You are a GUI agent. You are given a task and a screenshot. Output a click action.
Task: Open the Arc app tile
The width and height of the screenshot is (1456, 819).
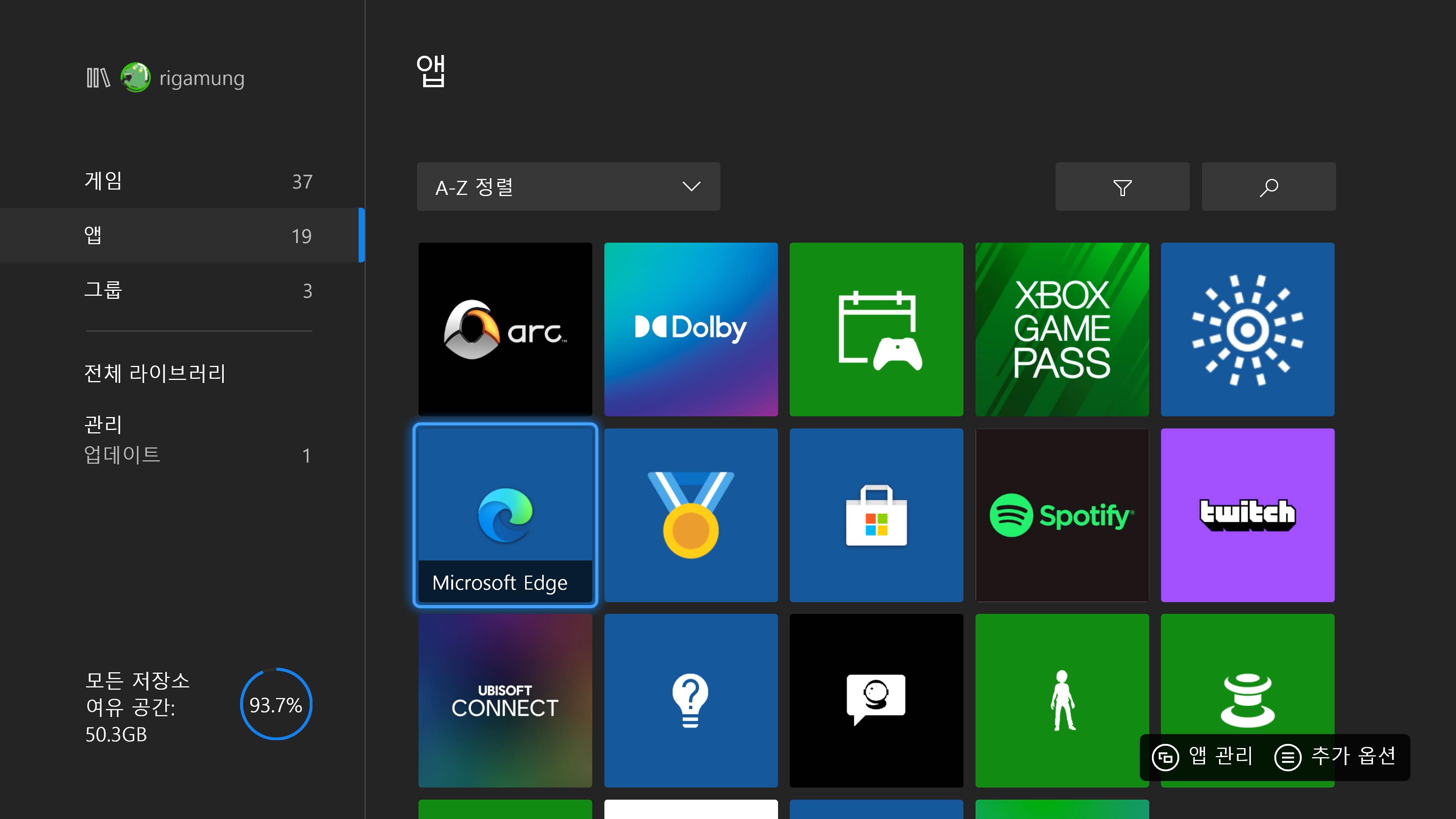pyautogui.click(x=505, y=329)
